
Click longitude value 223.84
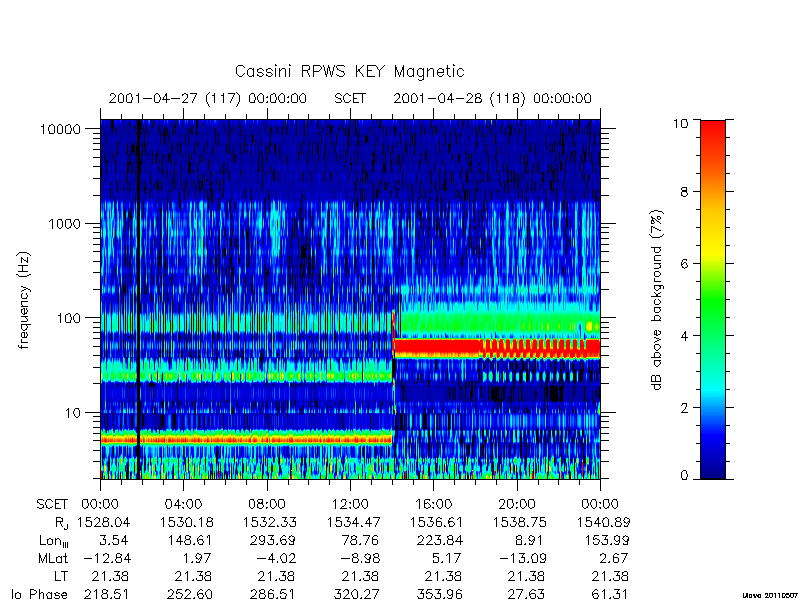tap(440, 540)
